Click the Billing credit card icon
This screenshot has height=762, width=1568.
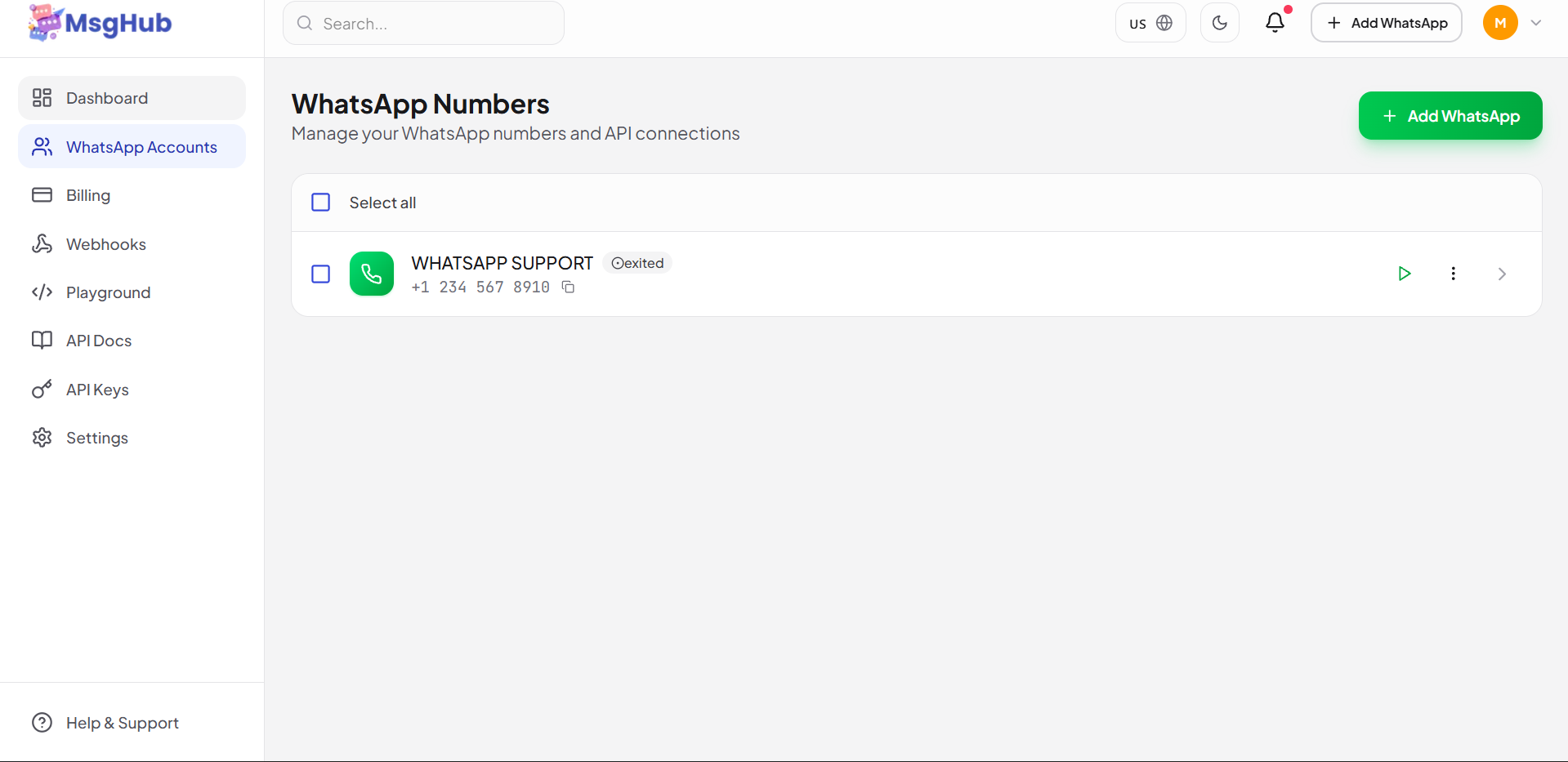point(42,195)
